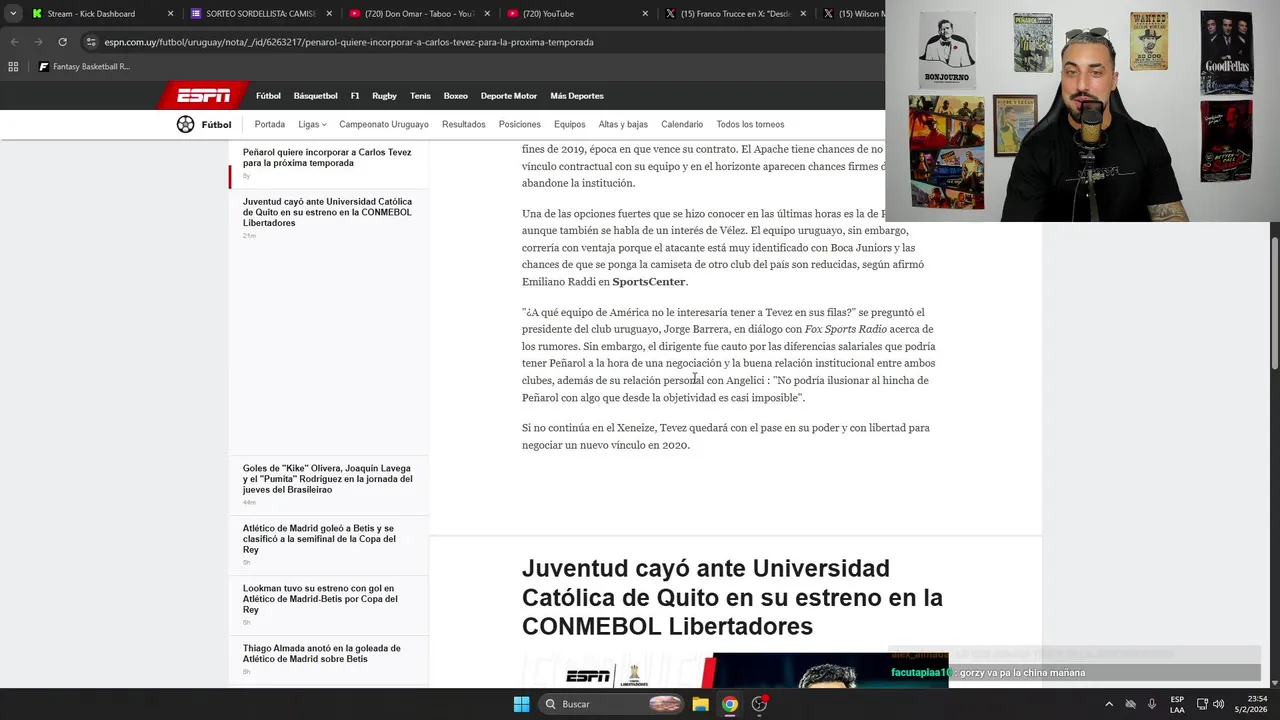Click the Juventud cayó ante Universidad Católica headline

pyautogui.click(x=732, y=597)
